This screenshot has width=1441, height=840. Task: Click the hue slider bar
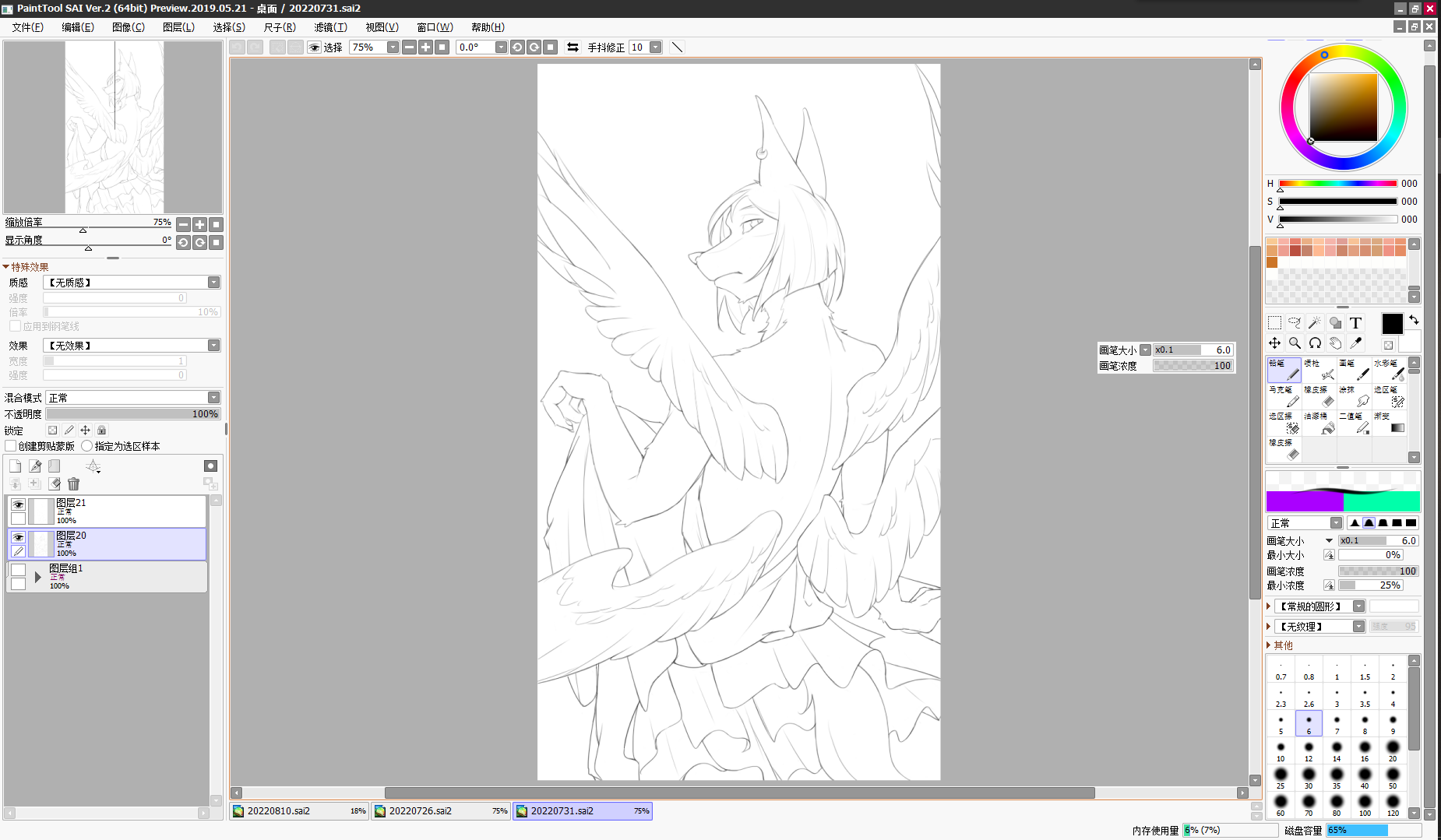tap(1337, 184)
